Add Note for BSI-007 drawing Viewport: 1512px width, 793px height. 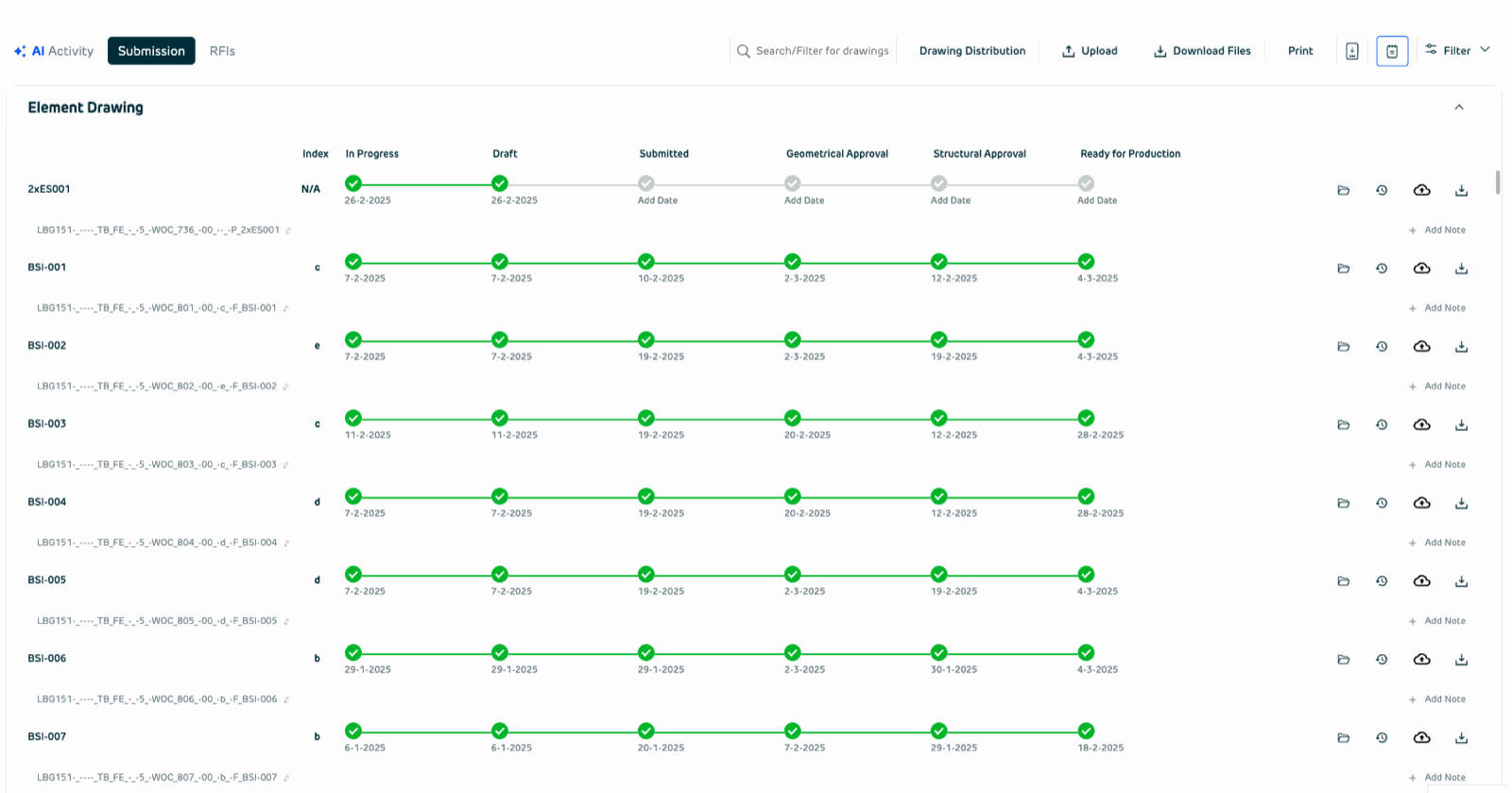pyautogui.click(x=1437, y=778)
